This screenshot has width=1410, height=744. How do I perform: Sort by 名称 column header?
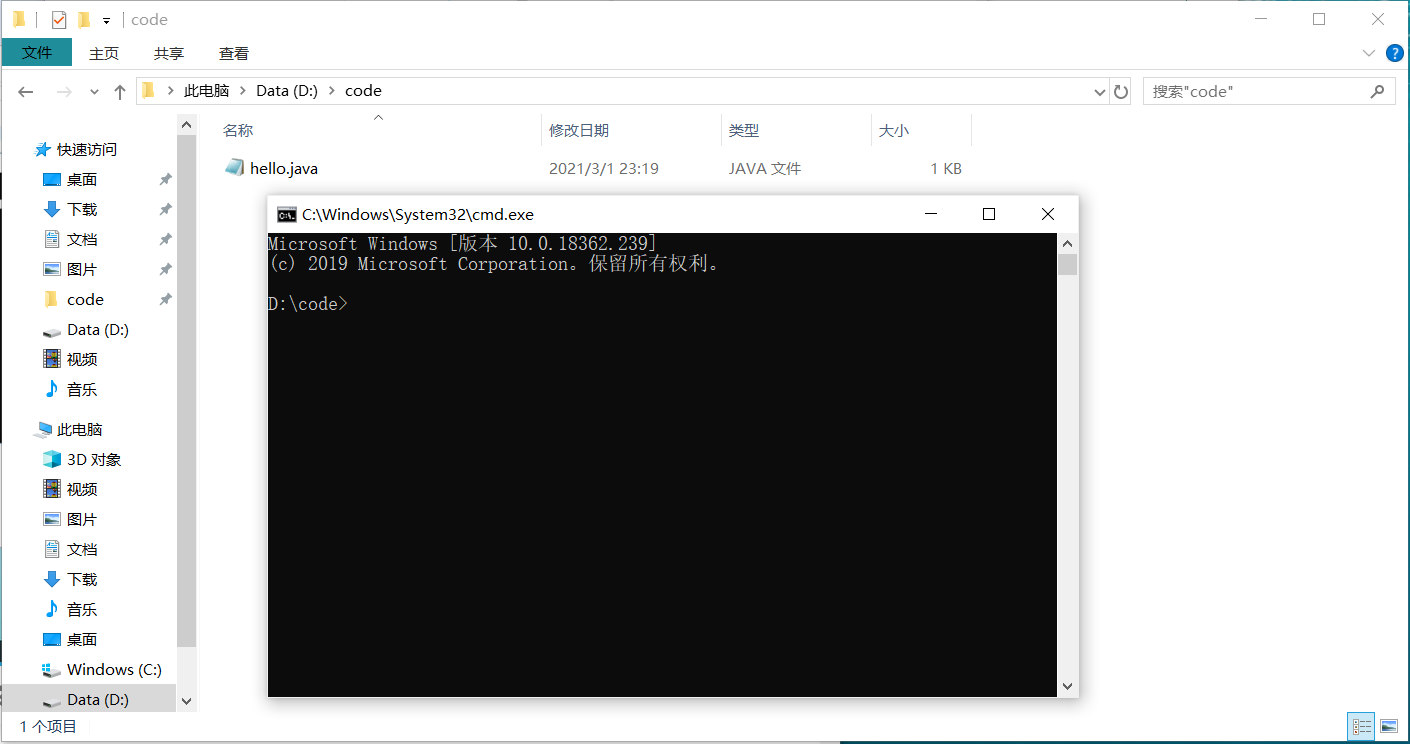(238, 130)
